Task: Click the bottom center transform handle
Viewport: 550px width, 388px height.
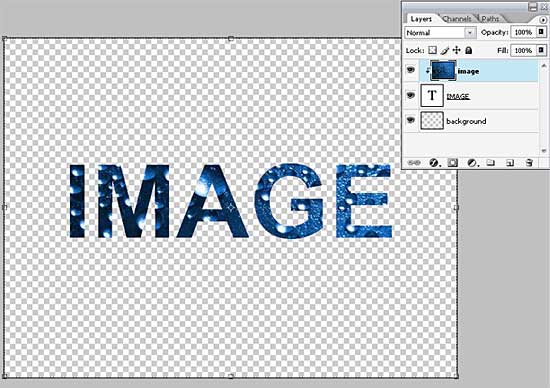Action: (230, 376)
